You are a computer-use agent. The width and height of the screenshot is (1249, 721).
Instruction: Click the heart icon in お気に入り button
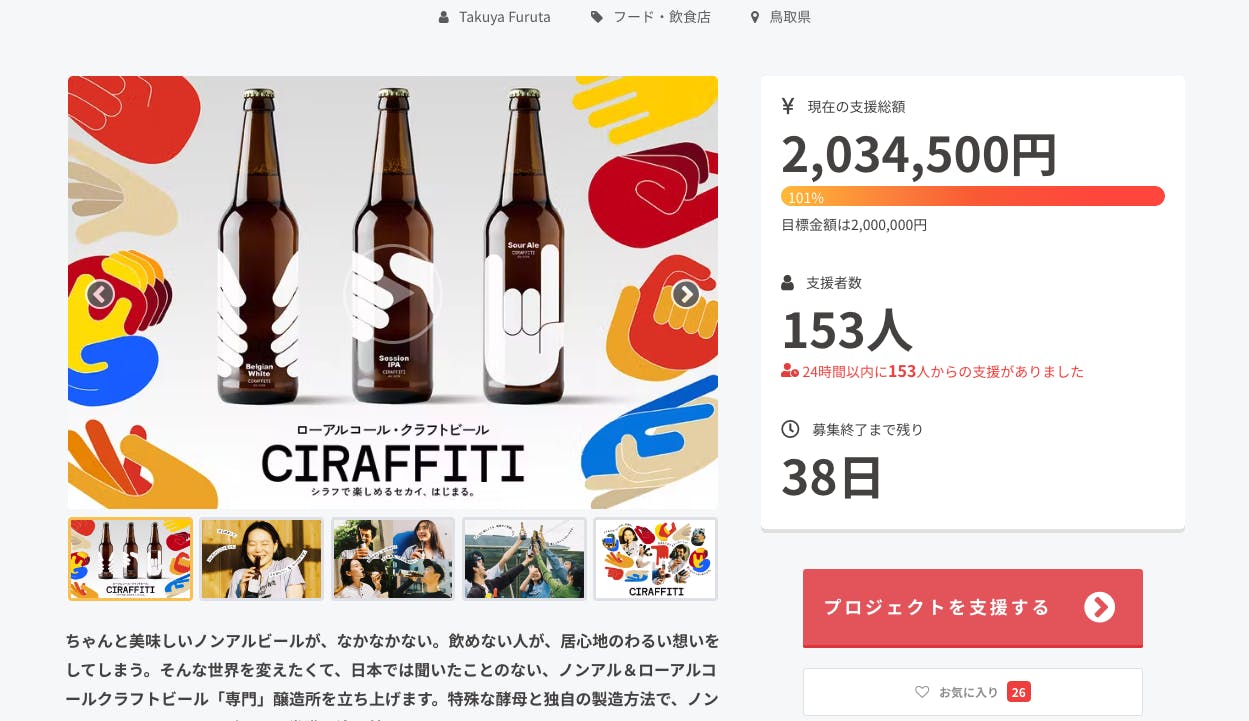922,692
